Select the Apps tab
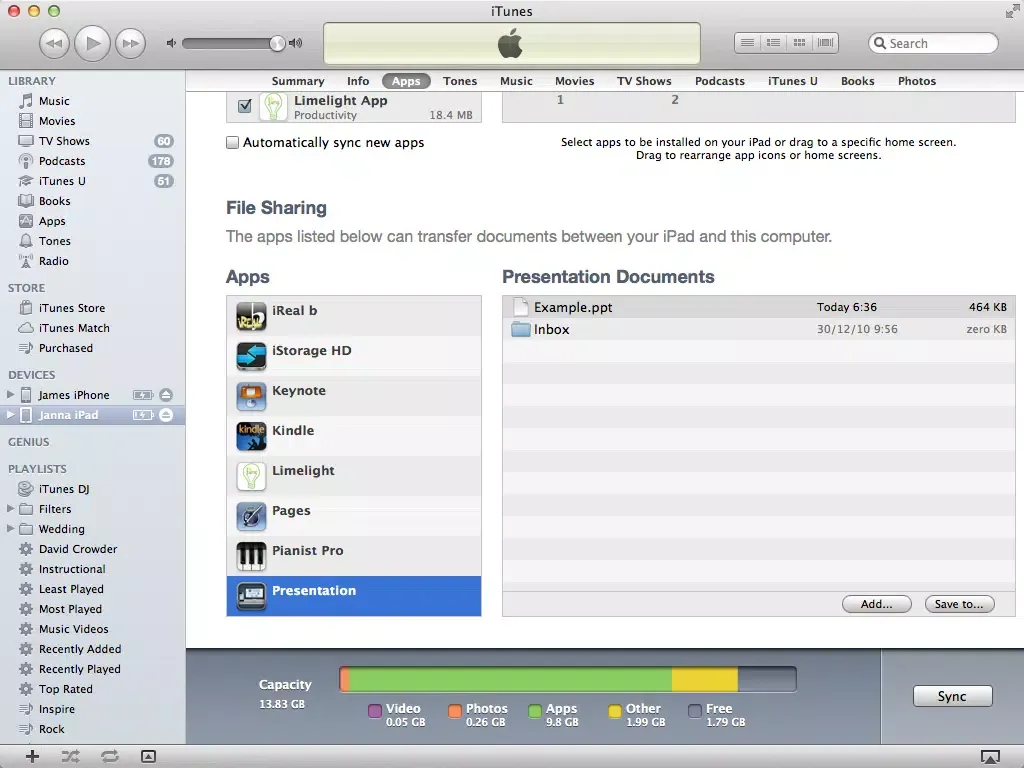The image size is (1024, 768). coord(406,81)
